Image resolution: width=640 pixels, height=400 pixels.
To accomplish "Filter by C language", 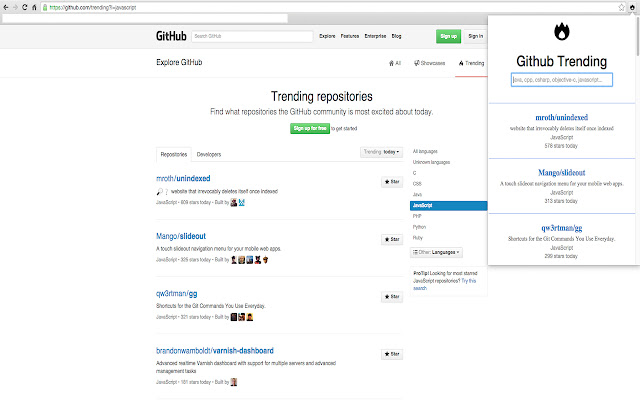I will [x=414, y=173].
